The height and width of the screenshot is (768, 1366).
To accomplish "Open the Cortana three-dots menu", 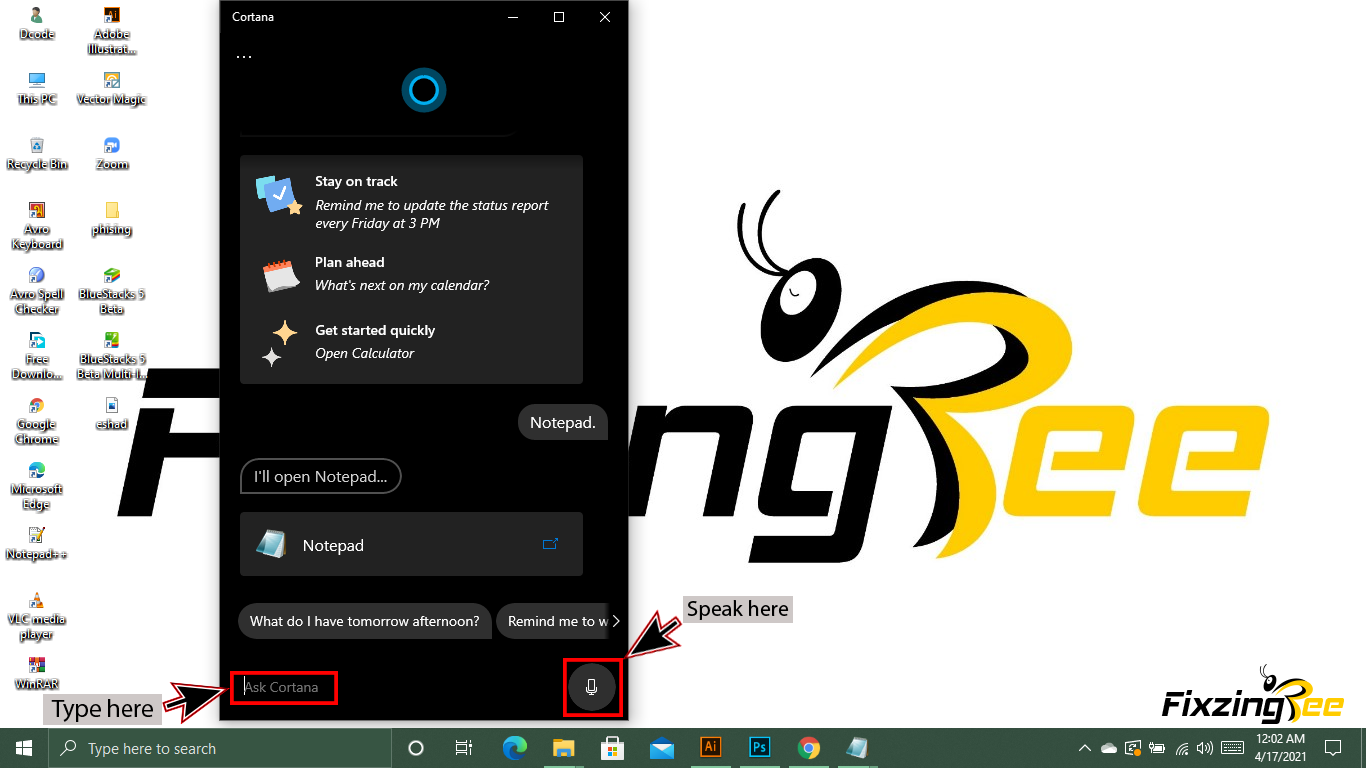I will click(x=244, y=57).
